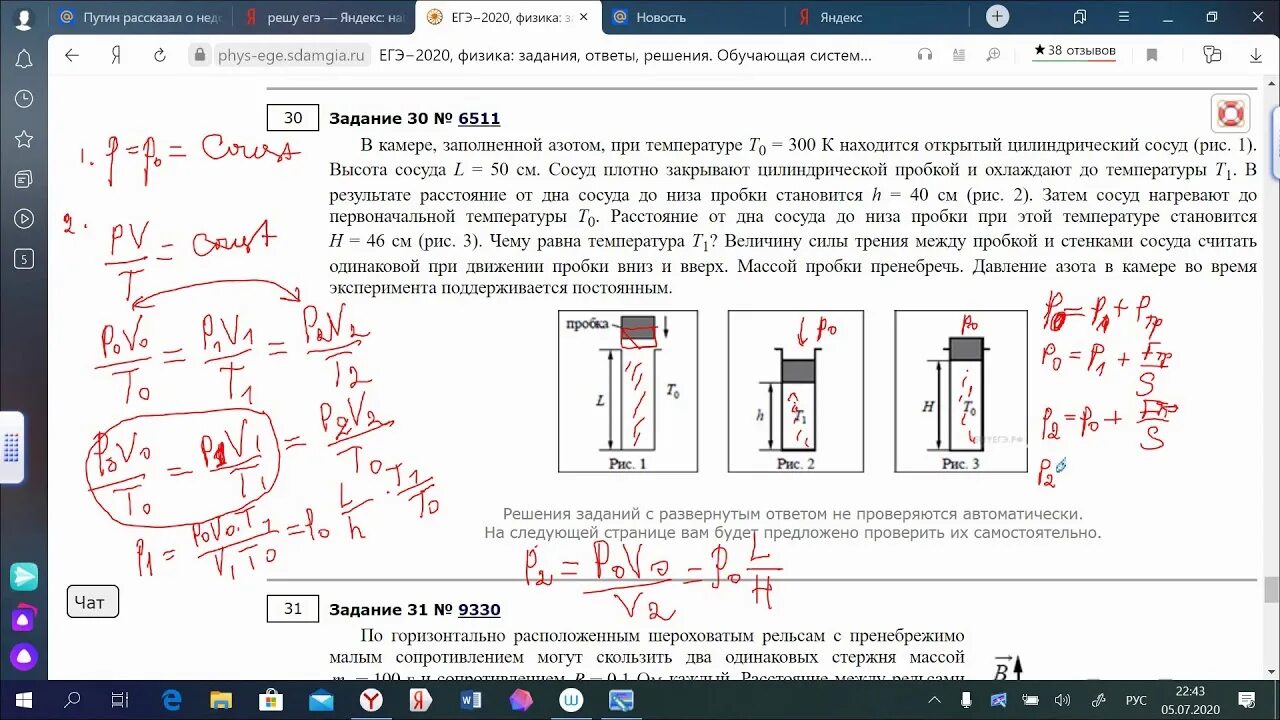Open Task View on the taskbar
The image size is (1280, 720).
tap(120, 700)
